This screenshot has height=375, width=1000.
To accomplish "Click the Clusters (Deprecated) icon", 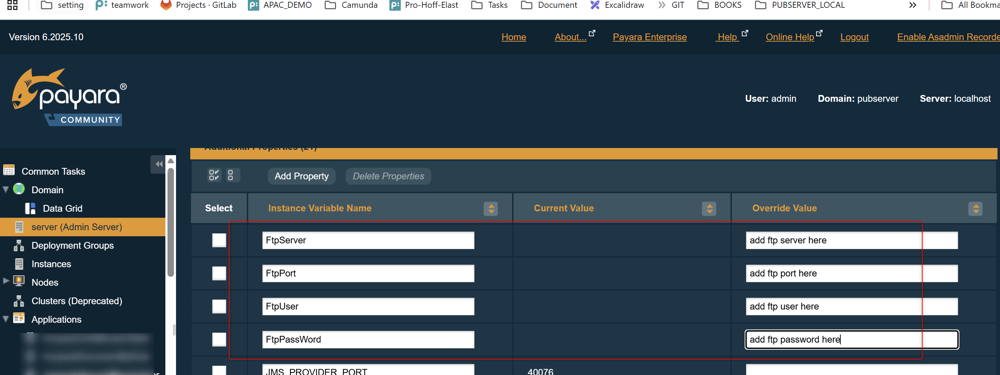I will (19, 300).
